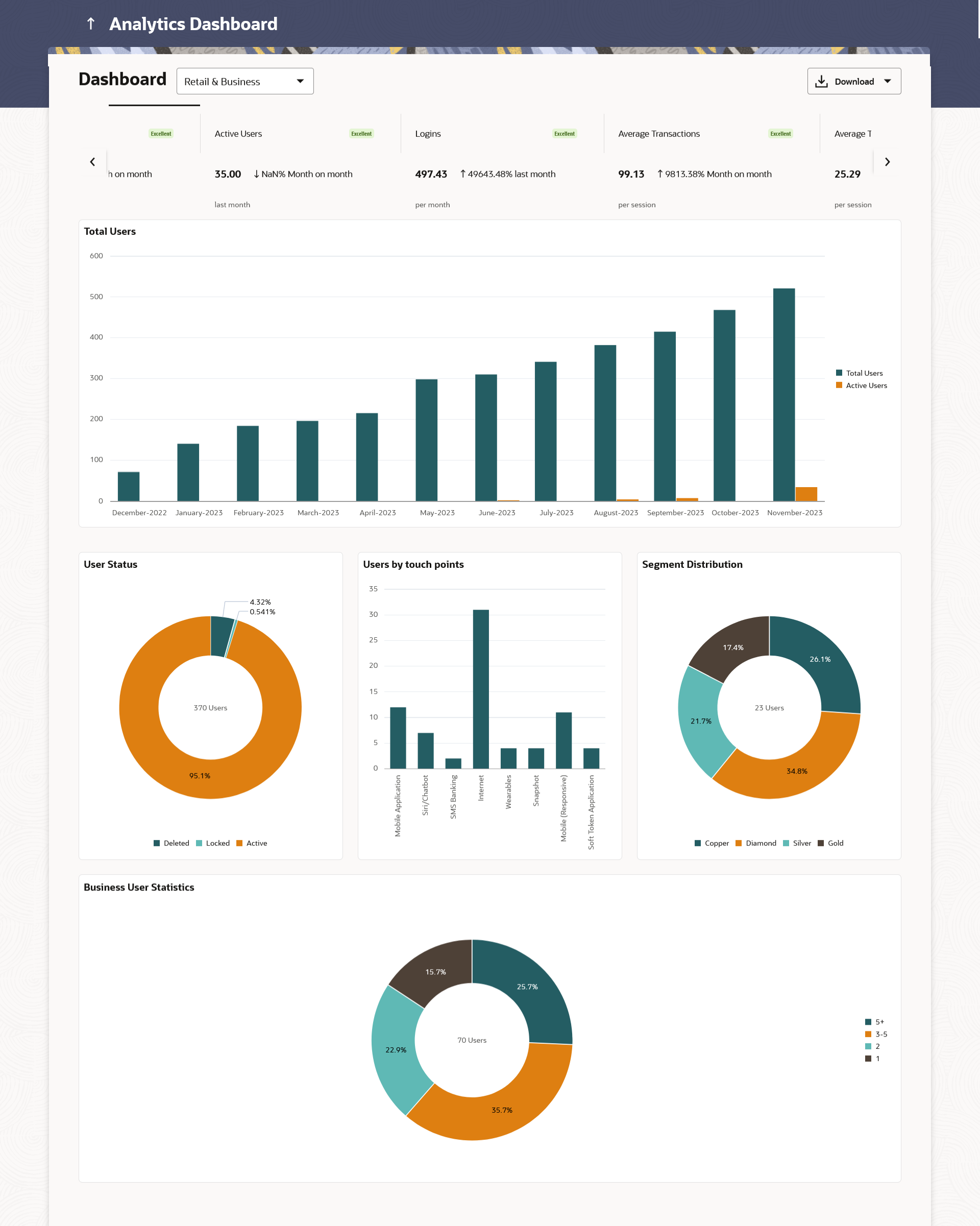Screen dimensions: 980x1226
Task: Open the Retail & Business dropdown
Action: pyautogui.click(x=244, y=82)
